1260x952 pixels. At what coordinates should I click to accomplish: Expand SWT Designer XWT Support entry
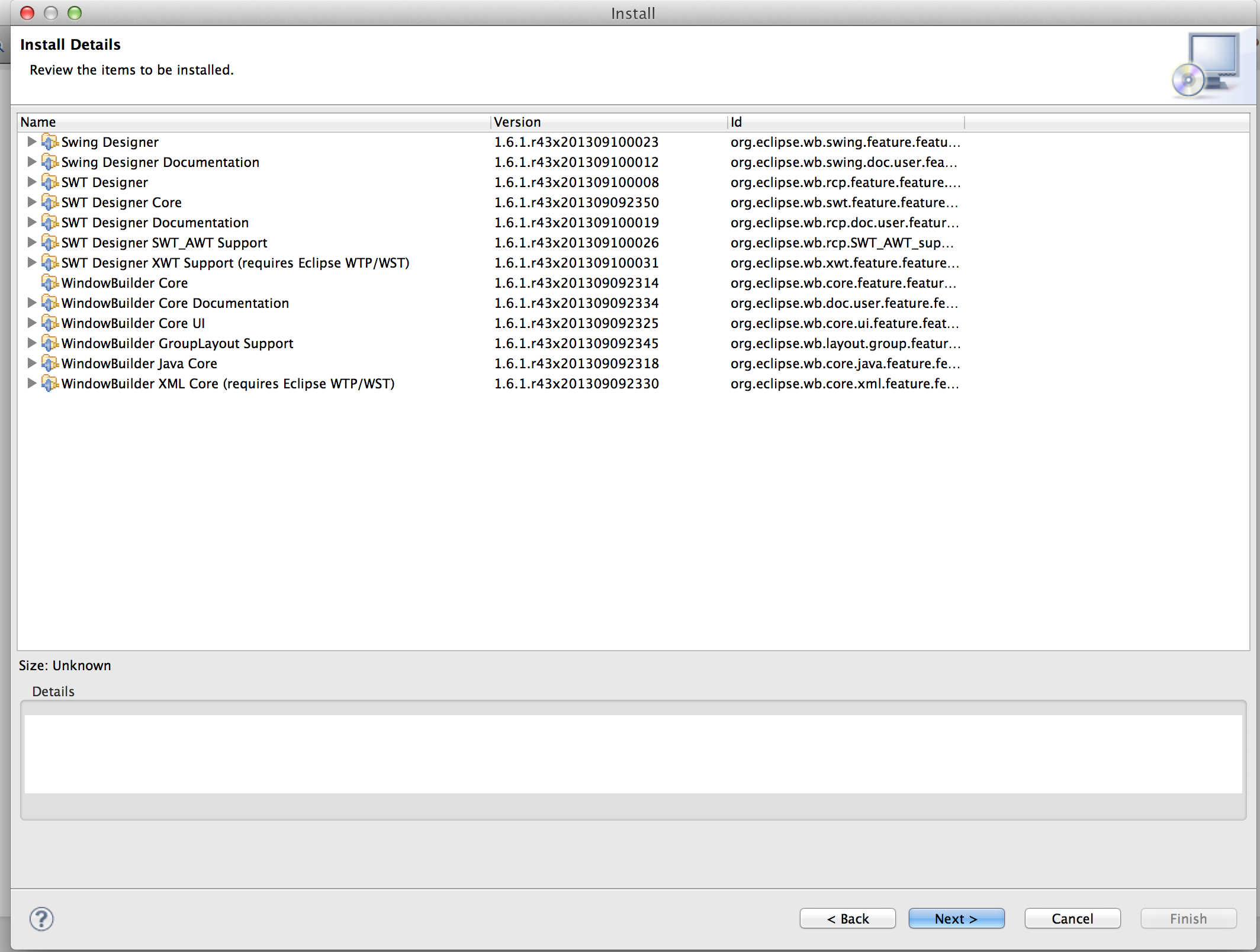click(x=31, y=263)
